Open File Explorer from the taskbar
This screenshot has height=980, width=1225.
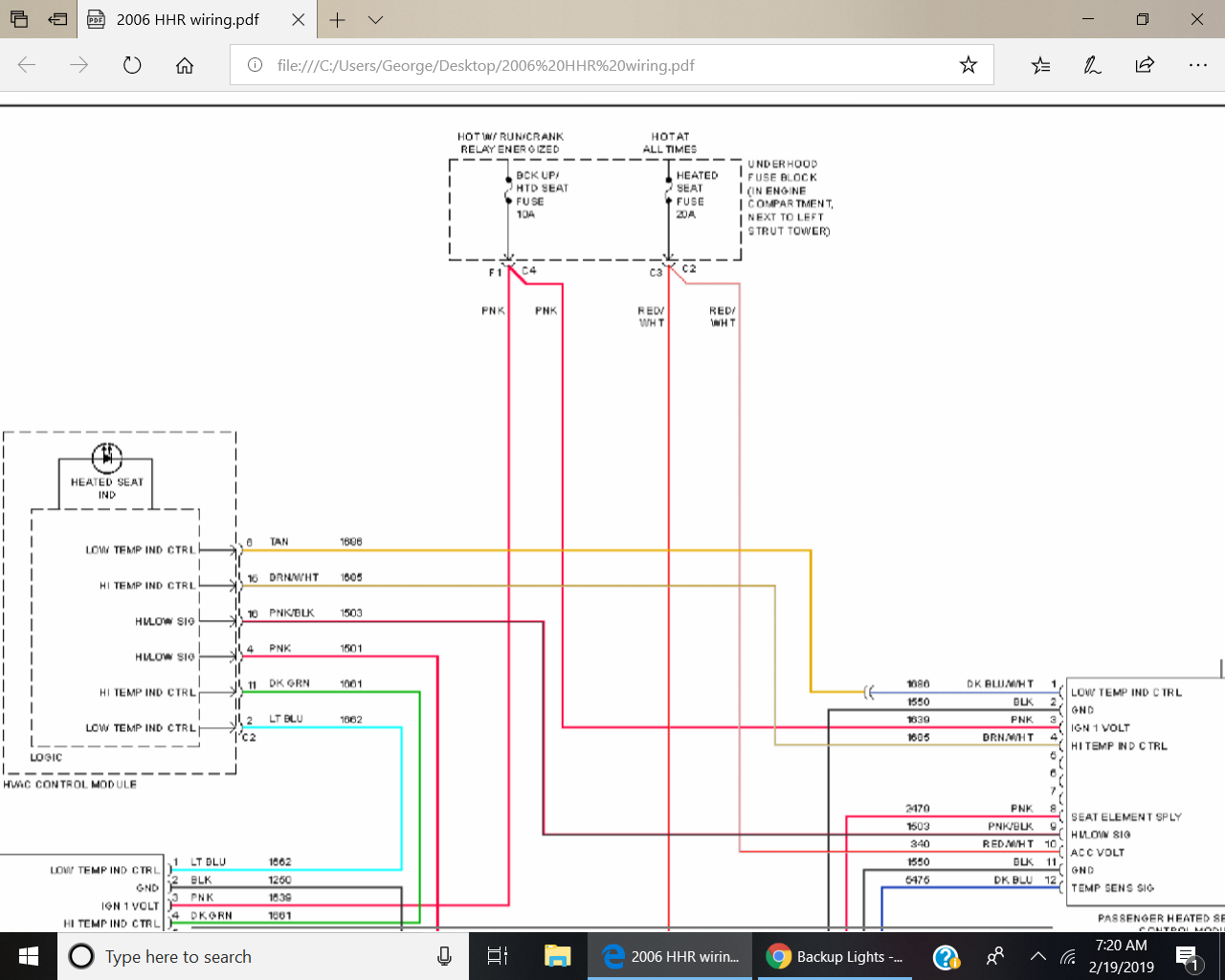point(557,956)
